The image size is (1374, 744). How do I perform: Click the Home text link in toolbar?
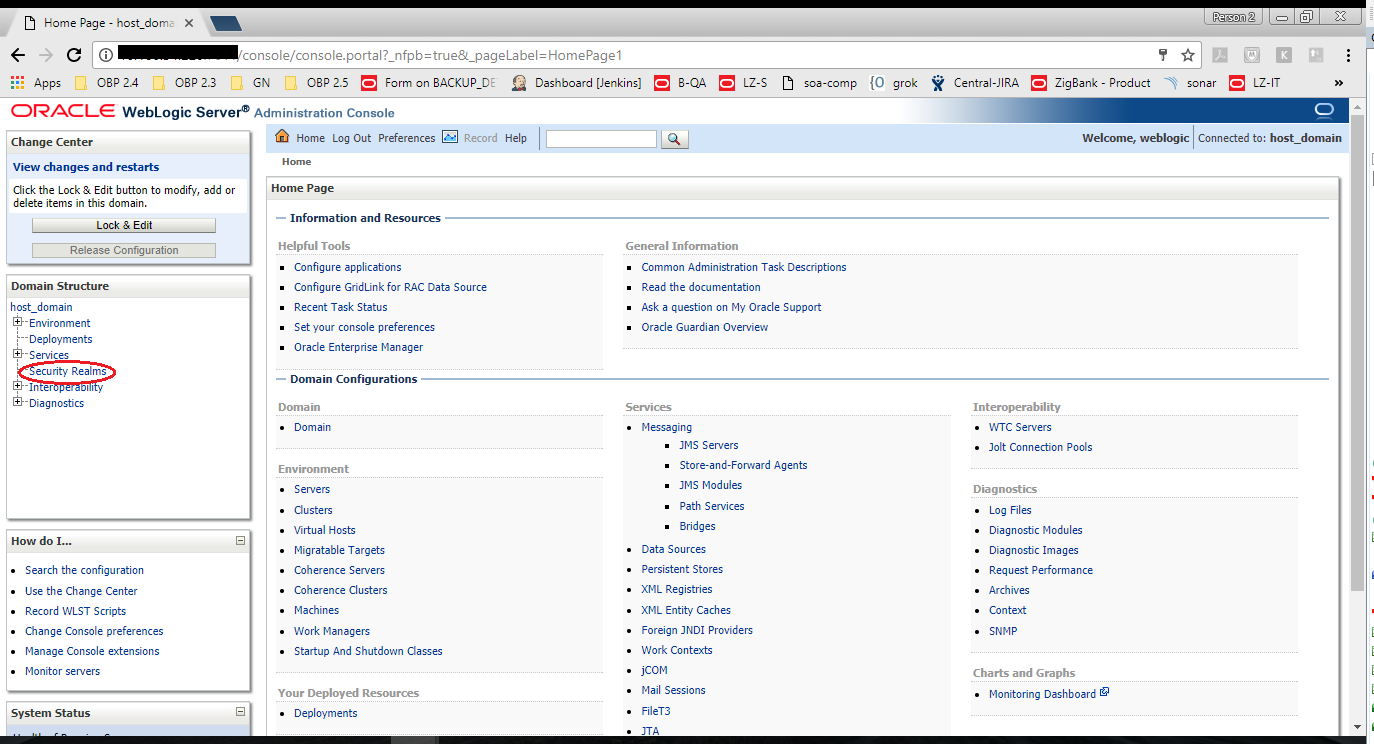(310, 138)
